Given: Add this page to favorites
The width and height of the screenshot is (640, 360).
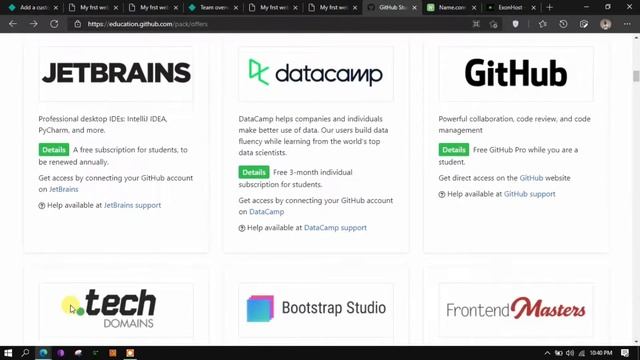Looking at the screenshot, I should (x=493, y=24).
